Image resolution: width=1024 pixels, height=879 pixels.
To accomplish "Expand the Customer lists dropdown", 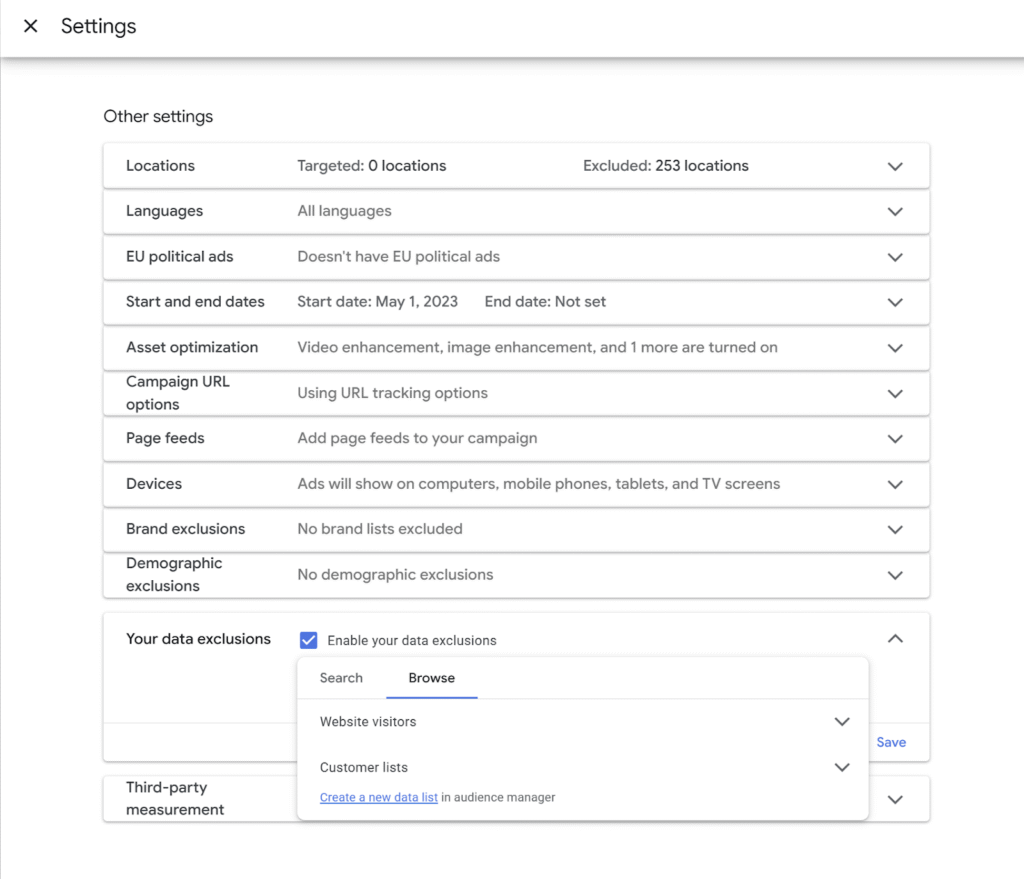I will [x=842, y=768].
